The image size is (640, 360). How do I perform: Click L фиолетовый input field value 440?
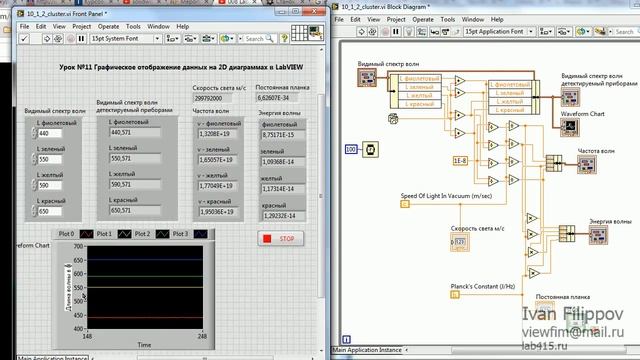pyautogui.click(x=50, y=133)
